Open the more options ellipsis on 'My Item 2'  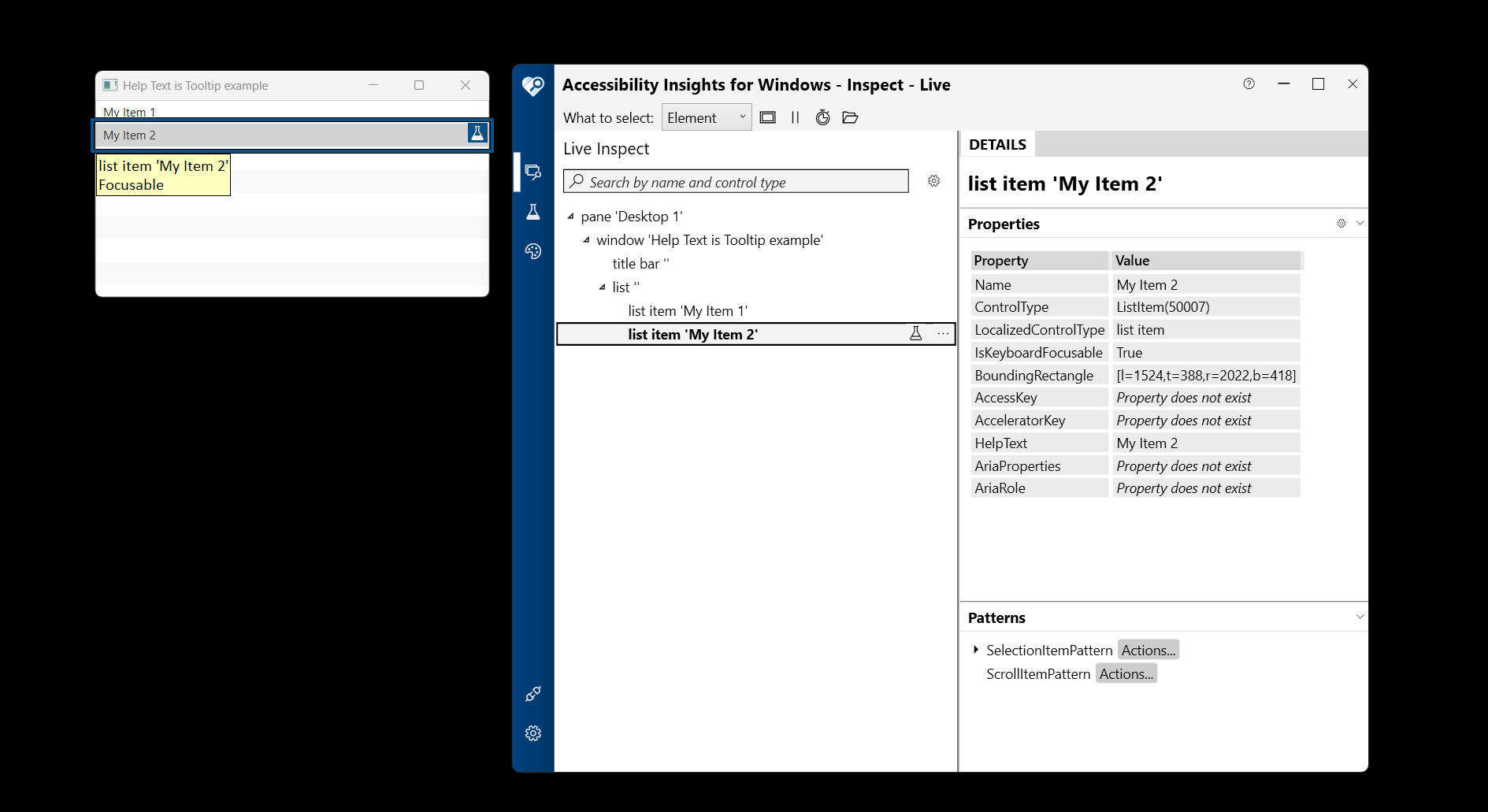pos(943,334)
